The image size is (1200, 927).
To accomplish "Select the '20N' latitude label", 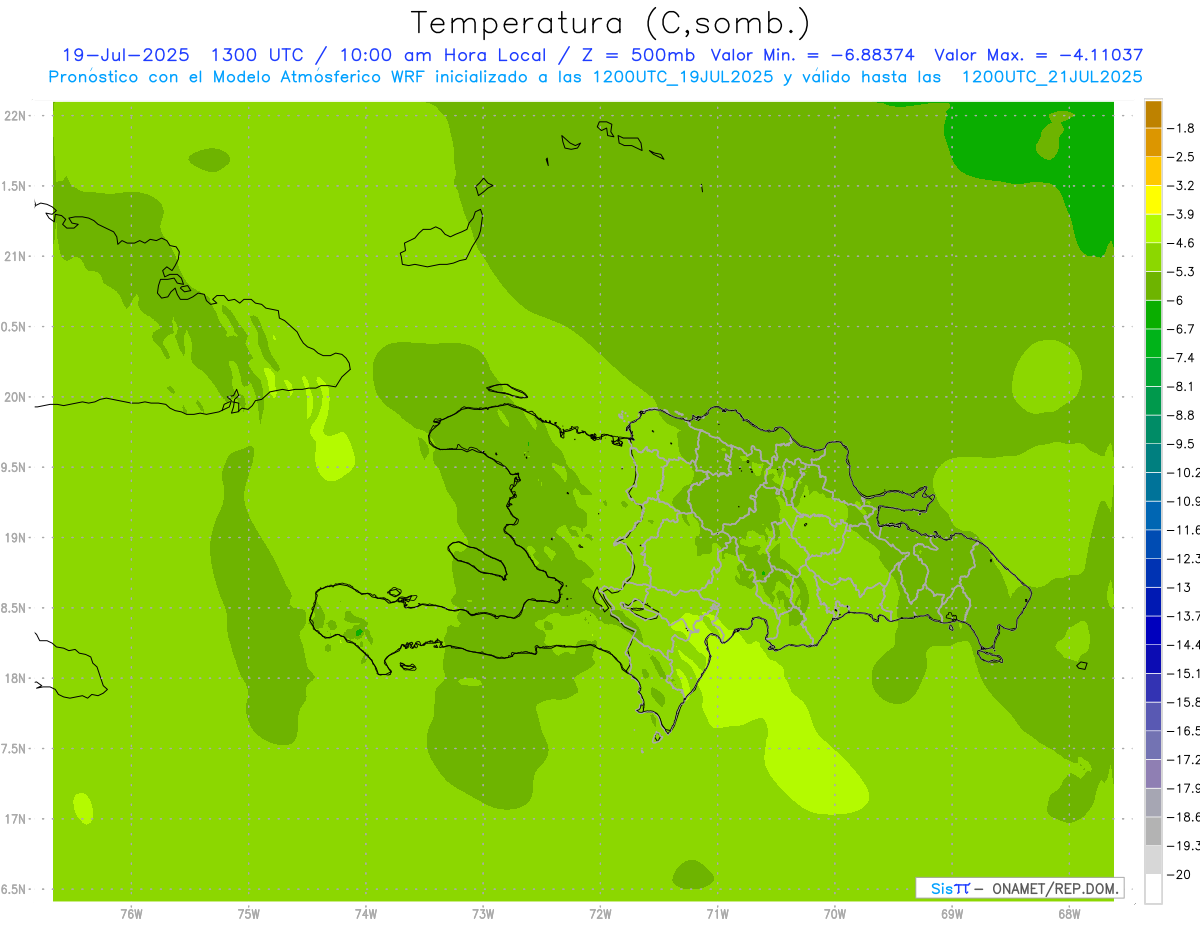I will pos(15,397).
